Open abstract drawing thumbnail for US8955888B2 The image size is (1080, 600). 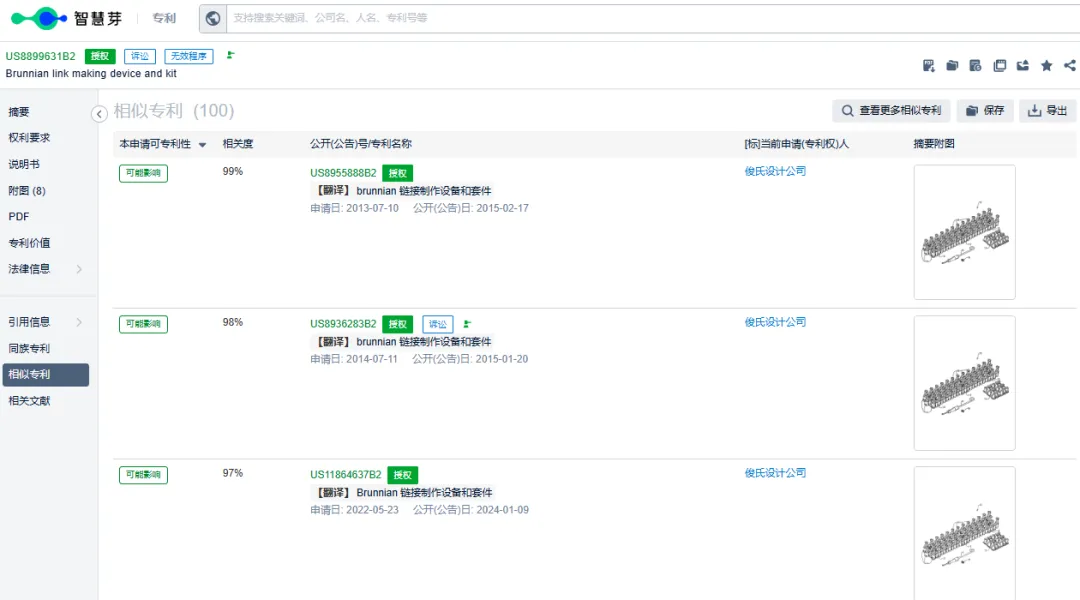tap(964, 232)
